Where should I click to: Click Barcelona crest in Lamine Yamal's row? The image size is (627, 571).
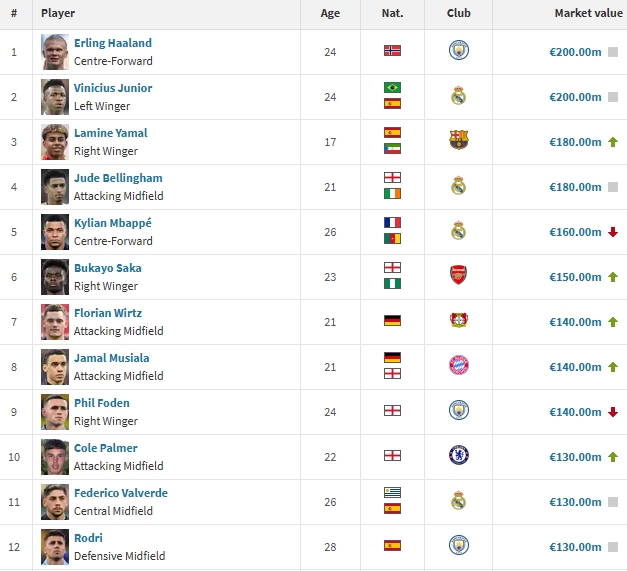[x=458, y=141]
